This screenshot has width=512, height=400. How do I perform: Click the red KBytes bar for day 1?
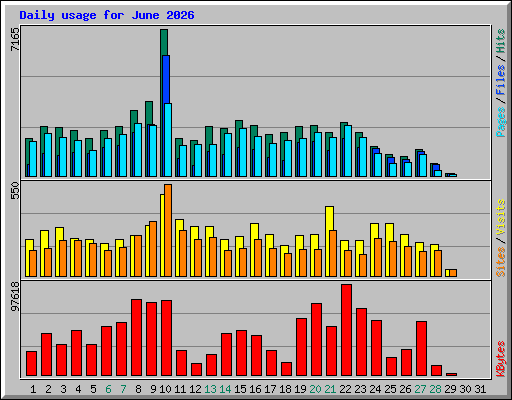31,364
